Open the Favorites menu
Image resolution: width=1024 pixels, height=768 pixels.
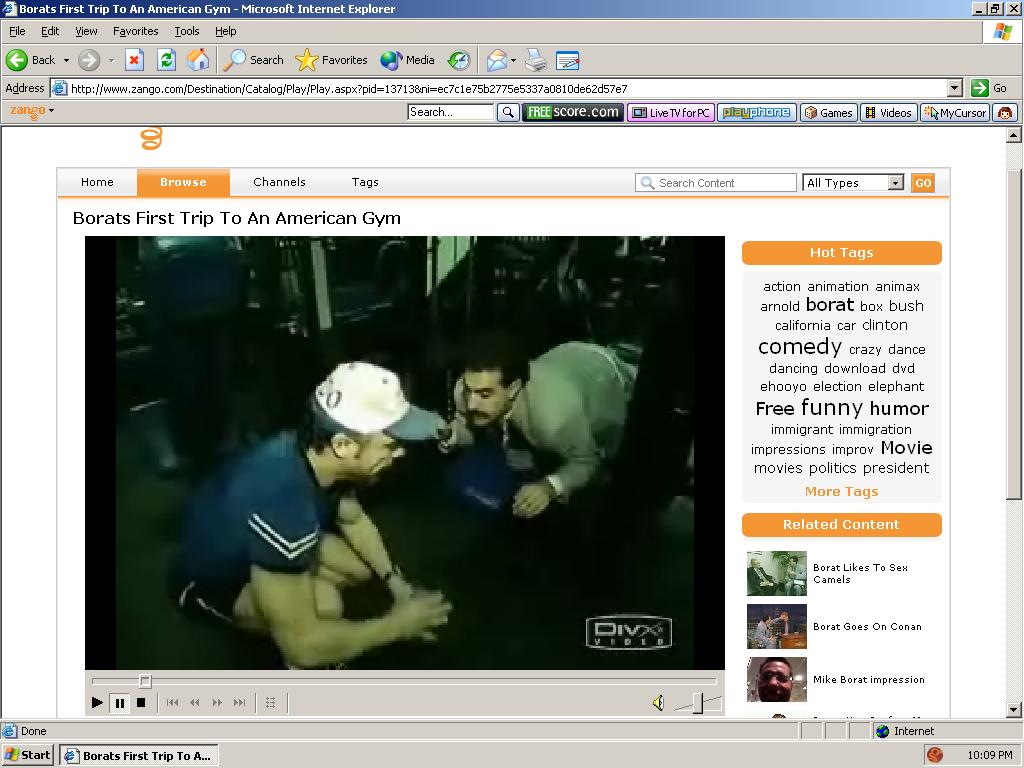(x=135, y=31)
